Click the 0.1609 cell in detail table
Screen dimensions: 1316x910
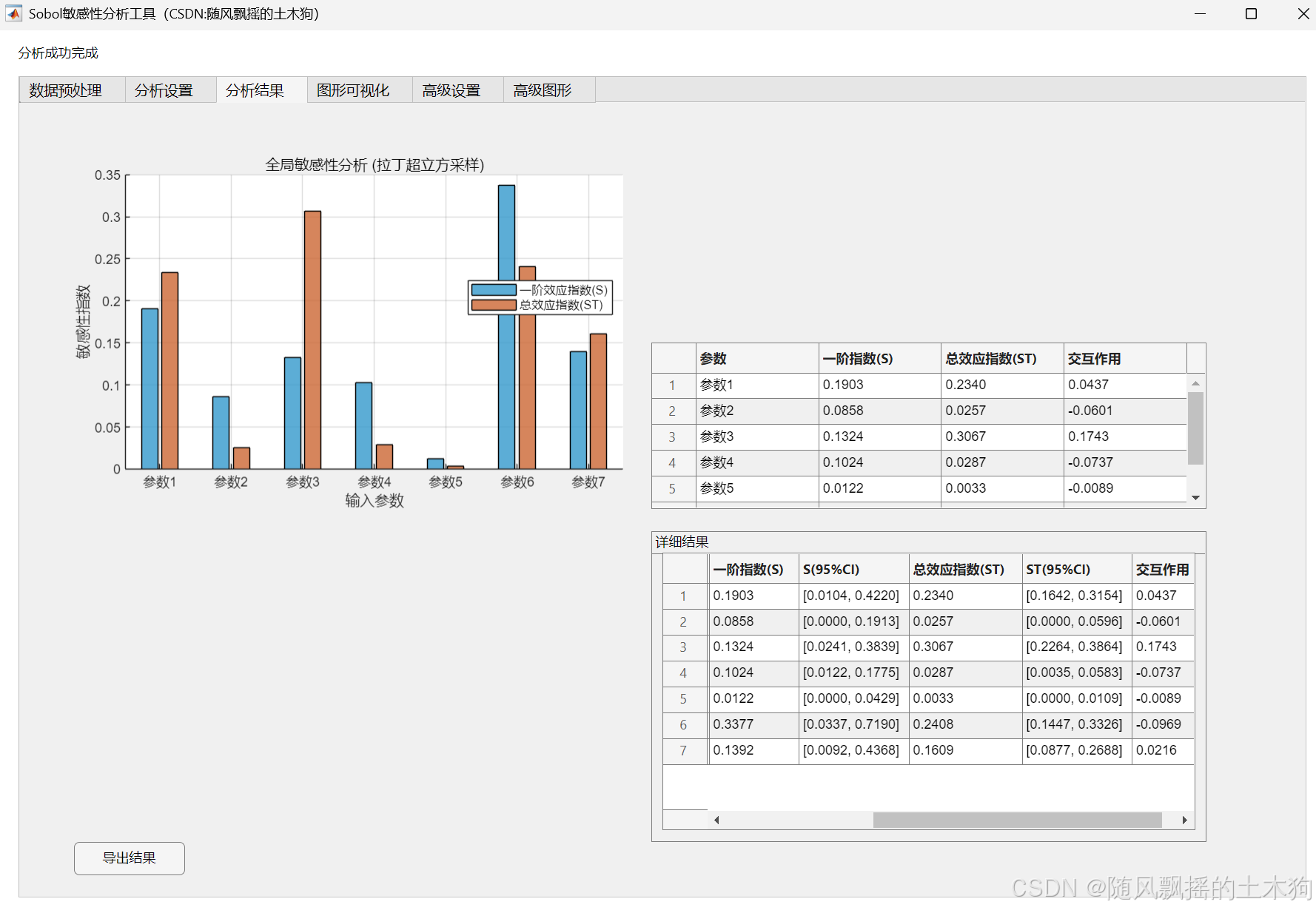(x=965, y=751)
